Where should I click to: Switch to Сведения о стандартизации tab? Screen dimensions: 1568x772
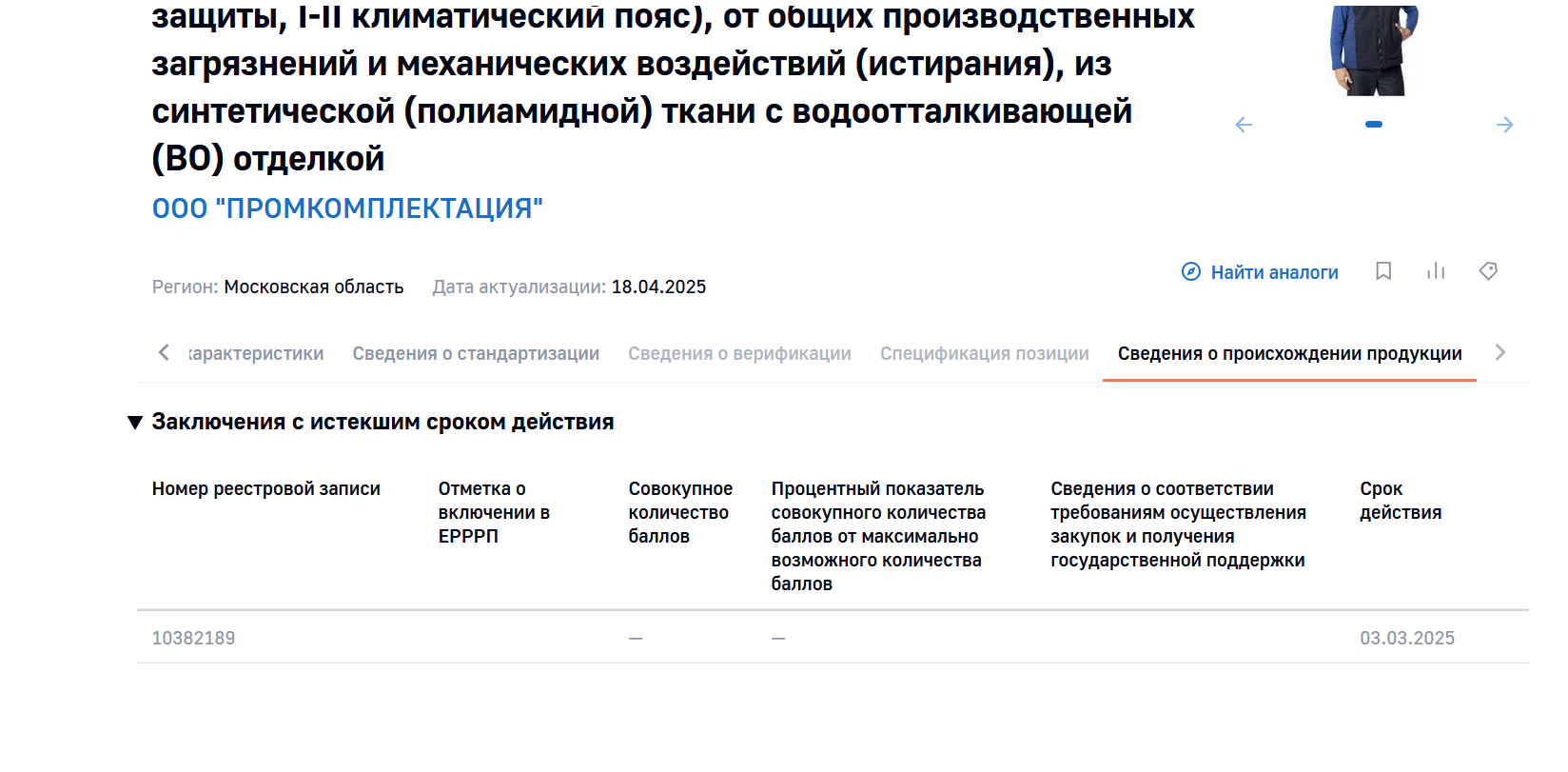click(x=476, y=353)
